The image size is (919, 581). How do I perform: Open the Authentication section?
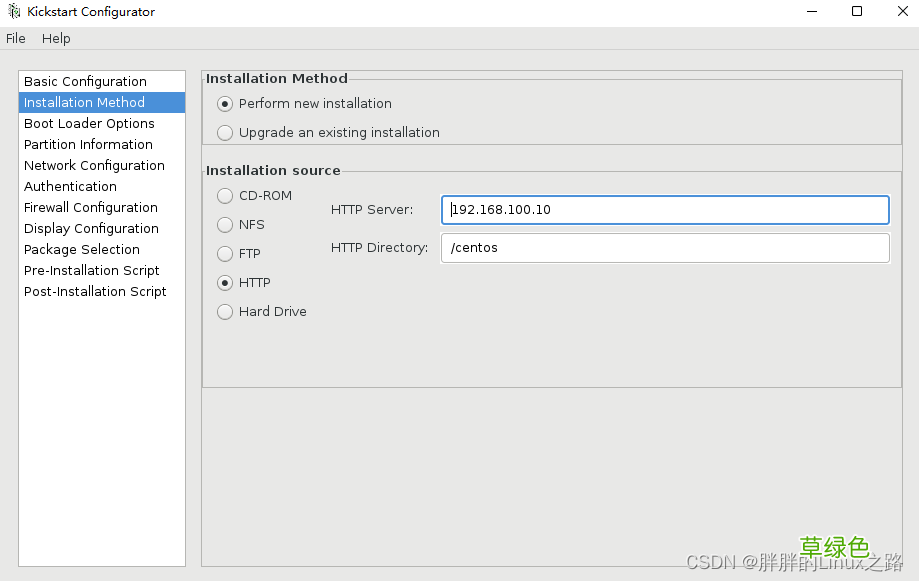tap(70, 186)
